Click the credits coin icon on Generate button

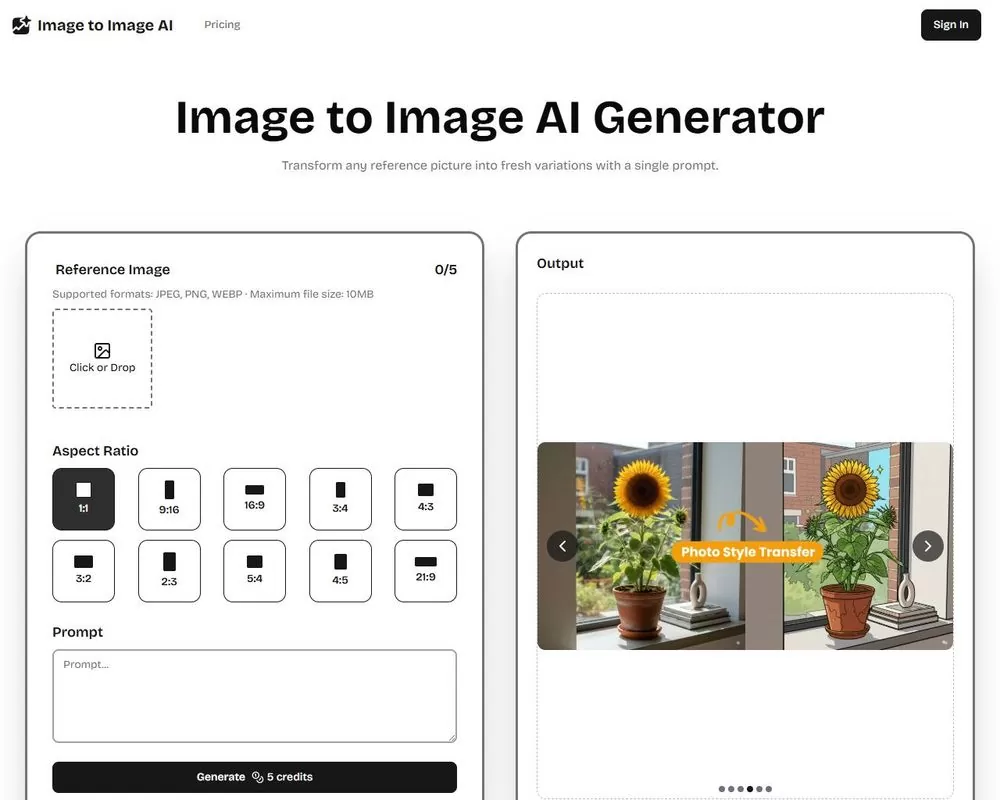click(x=257, y=777)
